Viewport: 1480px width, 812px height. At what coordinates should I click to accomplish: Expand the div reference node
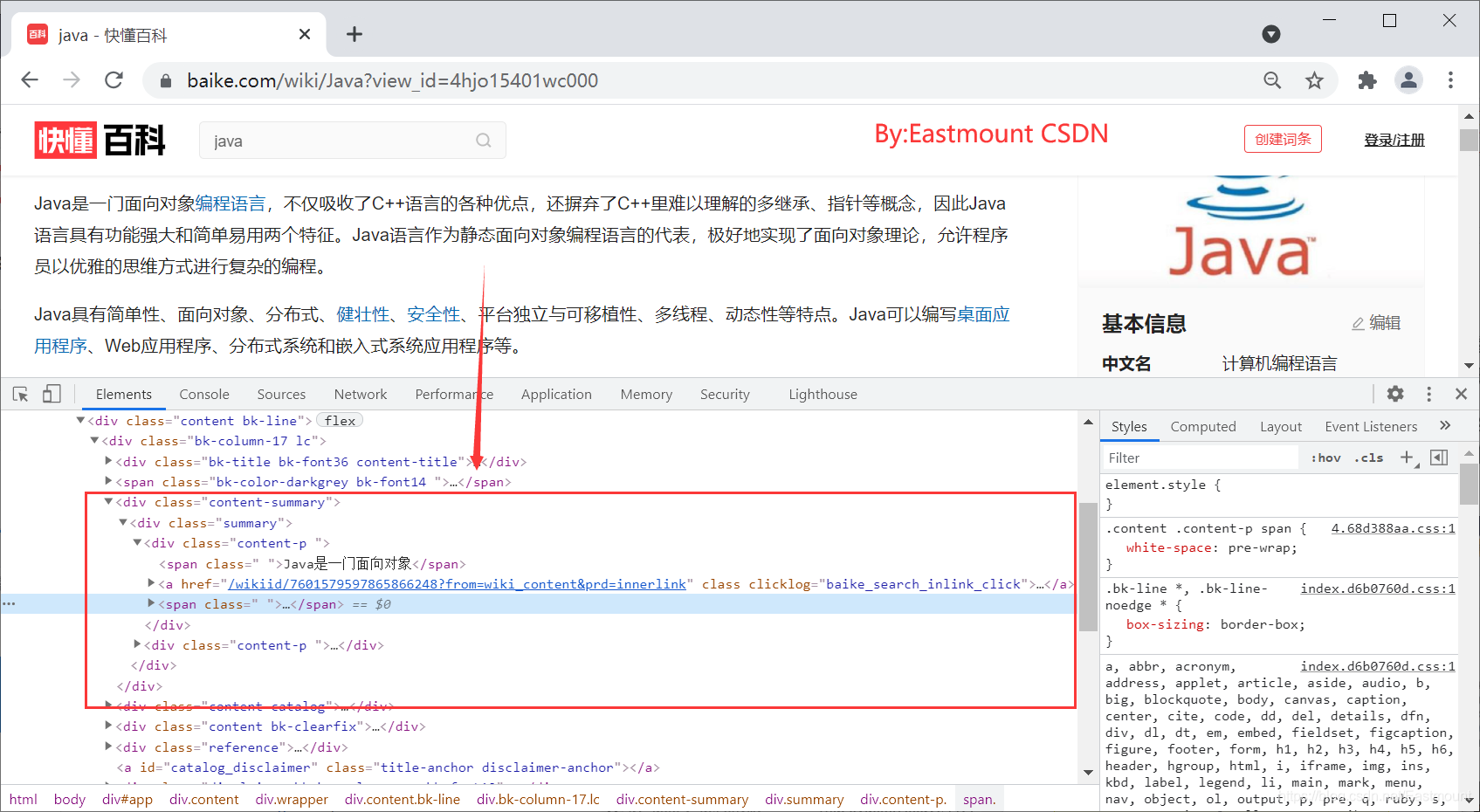point(108,747)
